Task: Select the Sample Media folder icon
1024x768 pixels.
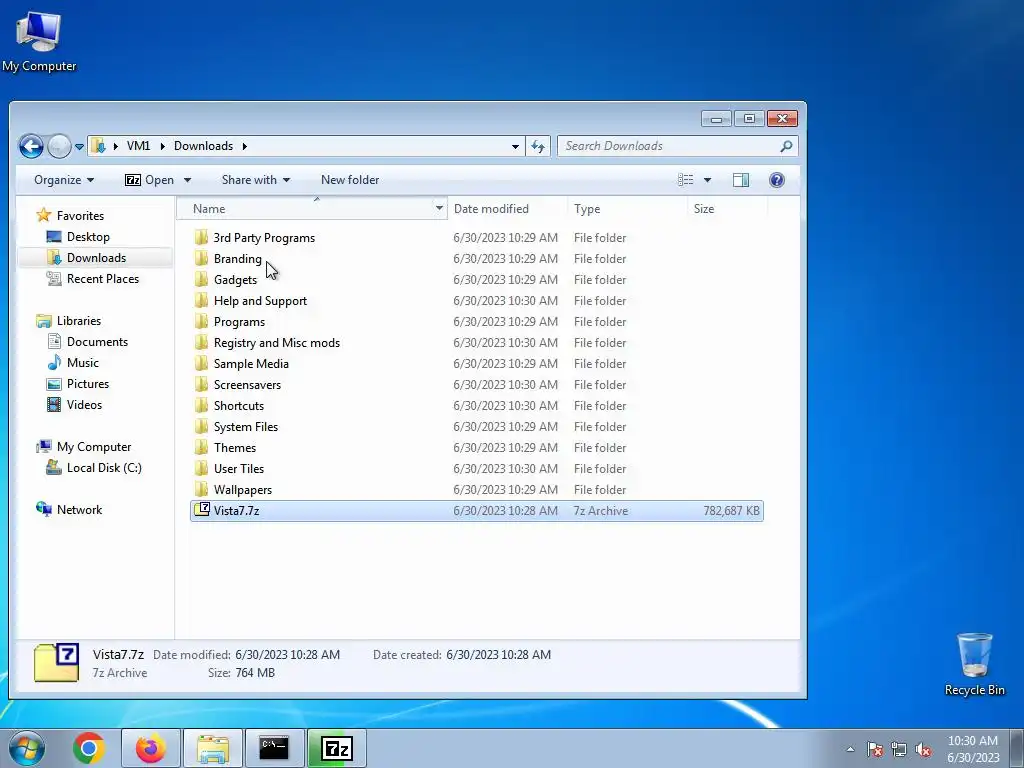Action: [202, 363]
